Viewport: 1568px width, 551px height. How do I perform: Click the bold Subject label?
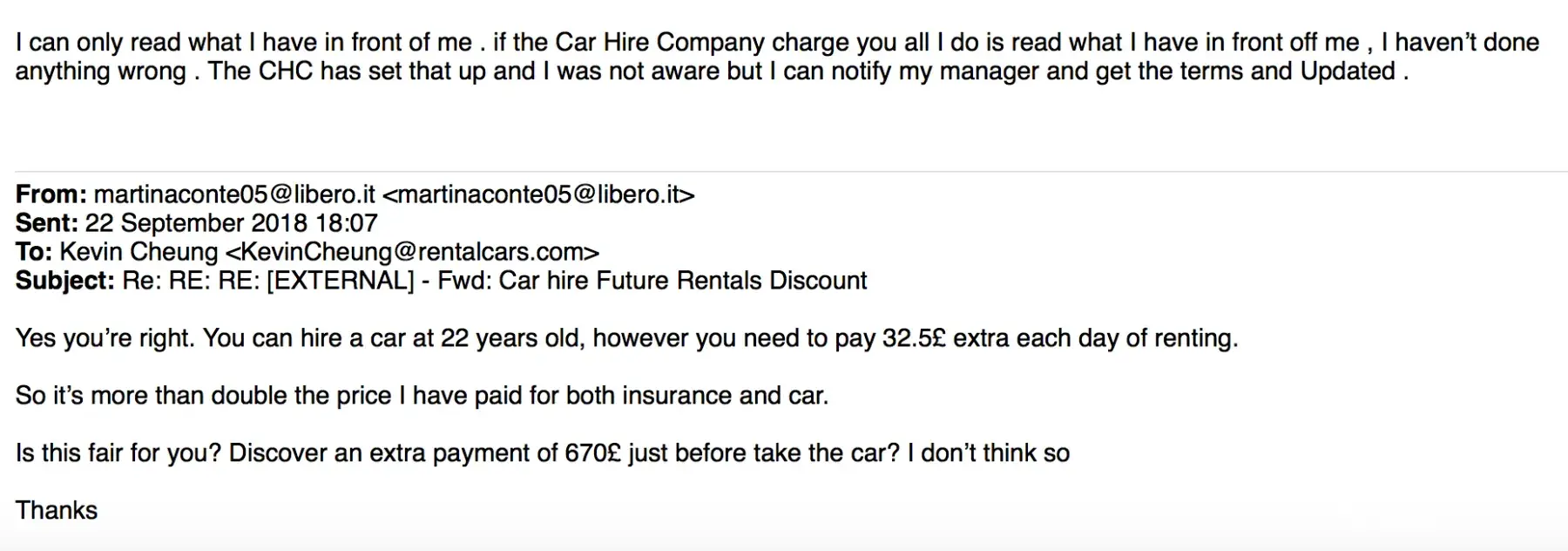[x=64, y=281]
